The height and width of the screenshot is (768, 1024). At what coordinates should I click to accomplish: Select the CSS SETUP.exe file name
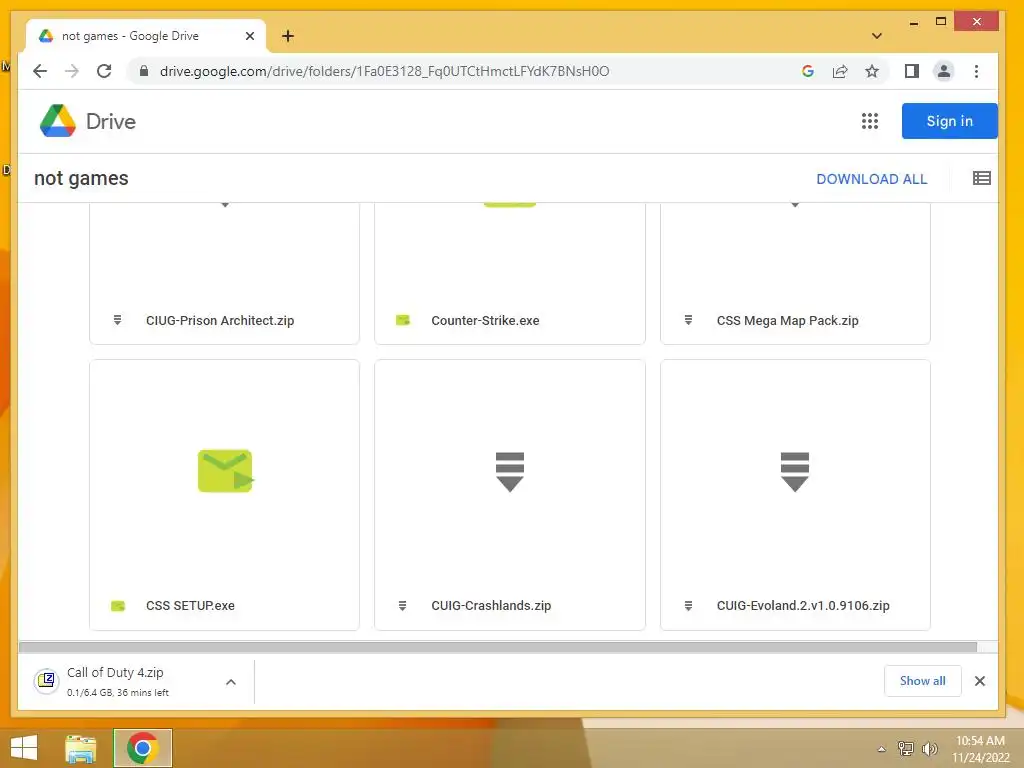pyautogui.click(x=190, y=605)
